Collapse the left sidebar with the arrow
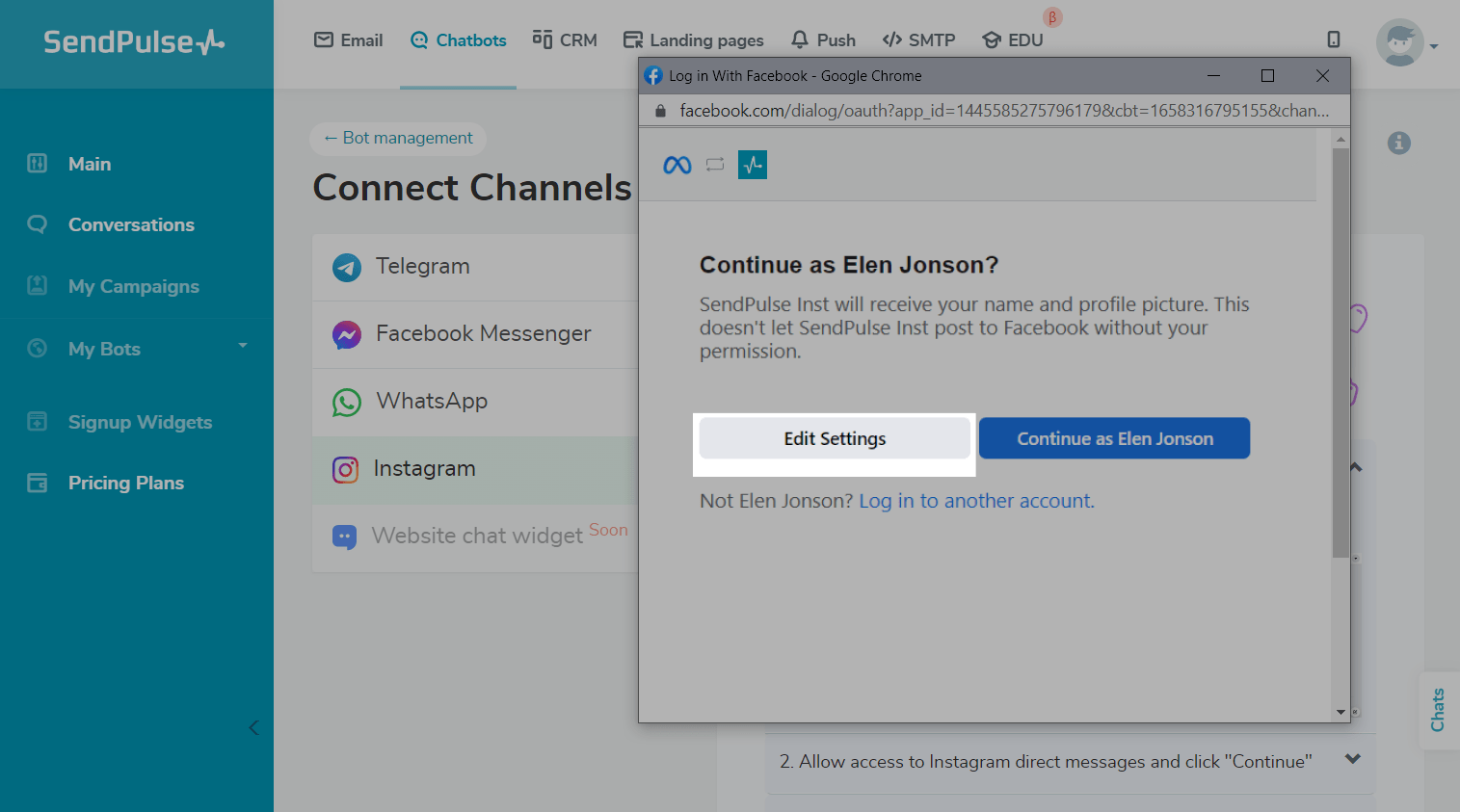 tap(253, 727)
